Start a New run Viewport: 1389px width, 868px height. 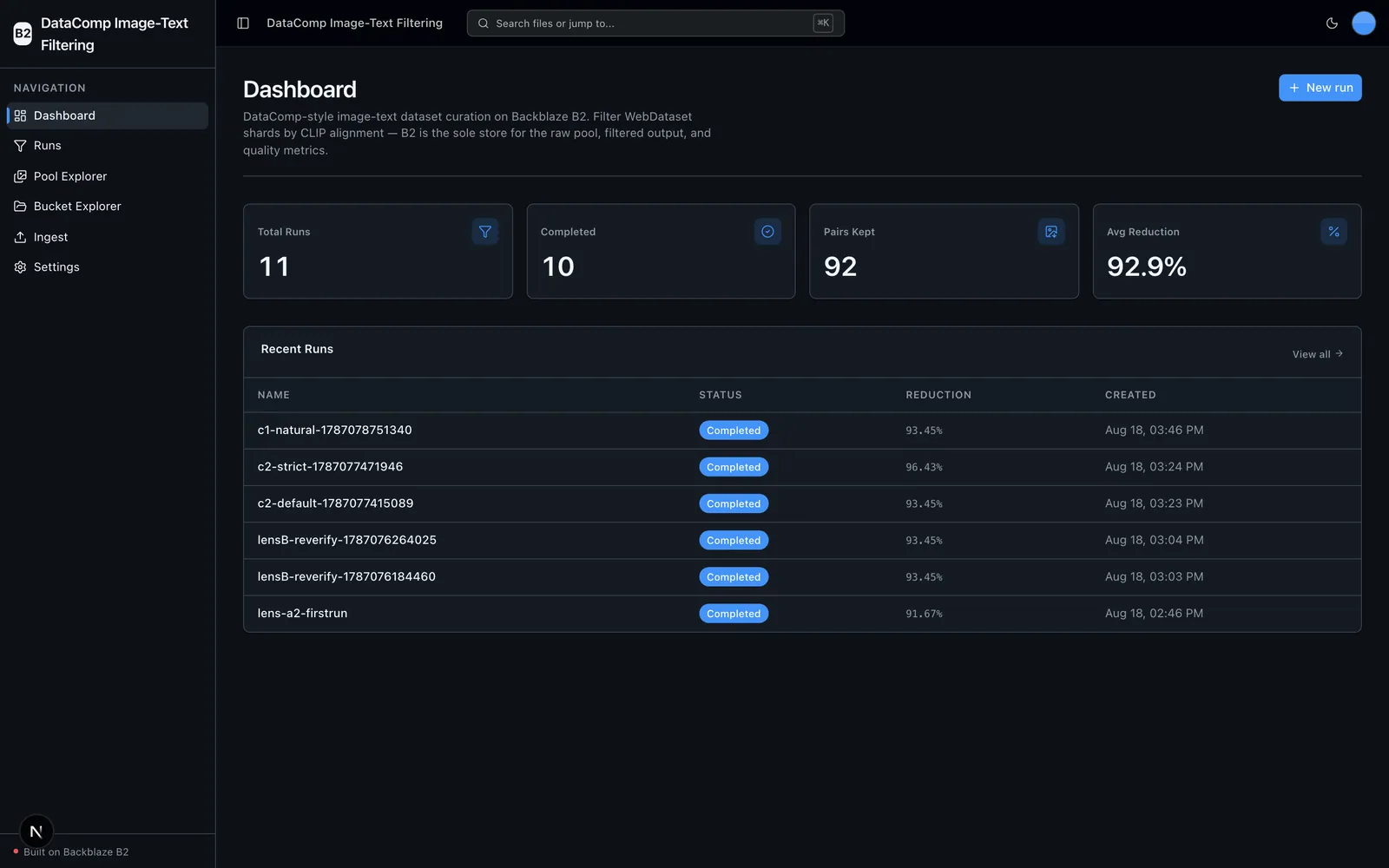click(1320, 88)
